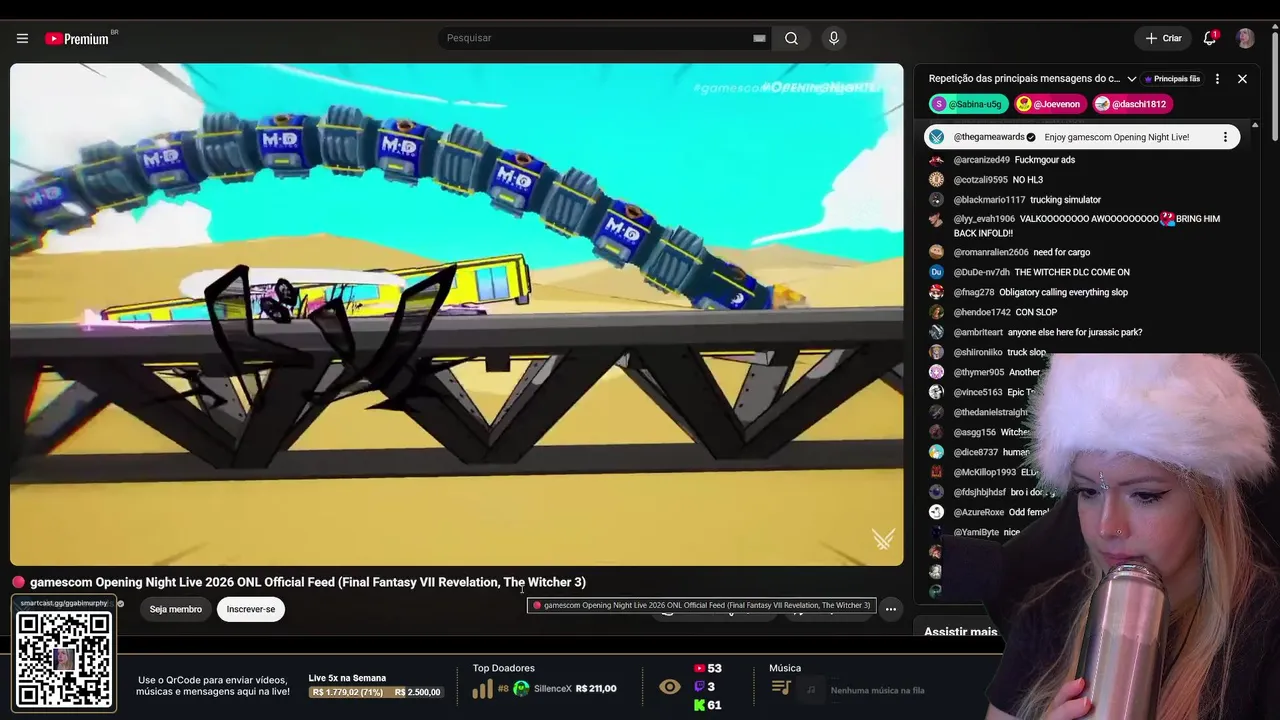This screenshot has height=720, width=1280.
Task: Click username @DuDe-nv7dh in chat
Action: (981, 272)
